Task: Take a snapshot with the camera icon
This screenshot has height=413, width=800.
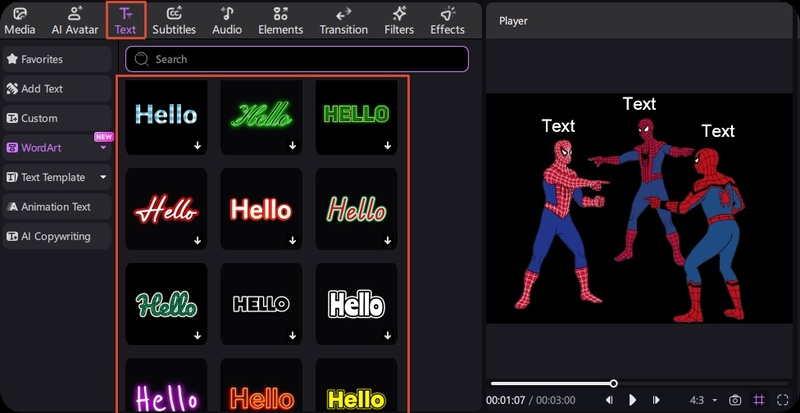Action: tap(735, 400)
